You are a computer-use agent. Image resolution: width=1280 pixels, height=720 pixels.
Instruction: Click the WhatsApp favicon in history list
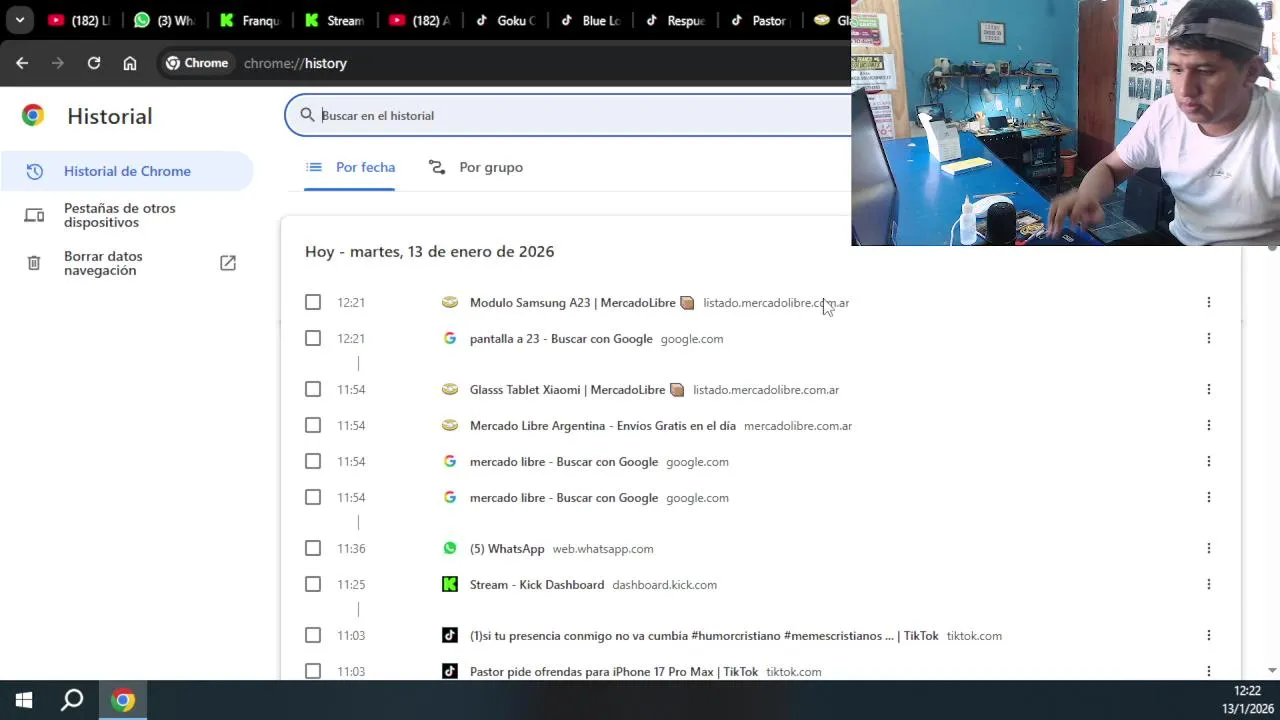450,548
